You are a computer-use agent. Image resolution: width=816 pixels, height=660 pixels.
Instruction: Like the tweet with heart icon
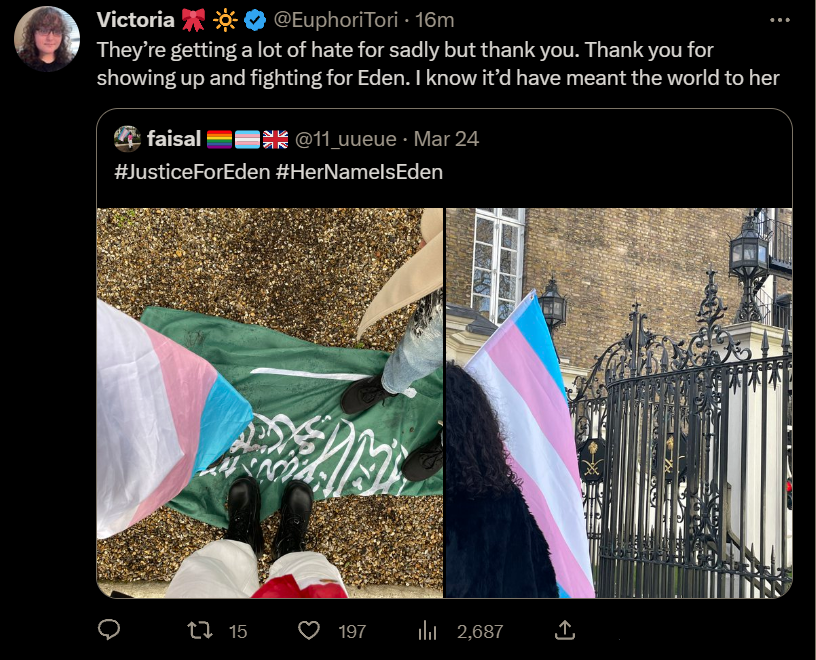pos(309,631)
